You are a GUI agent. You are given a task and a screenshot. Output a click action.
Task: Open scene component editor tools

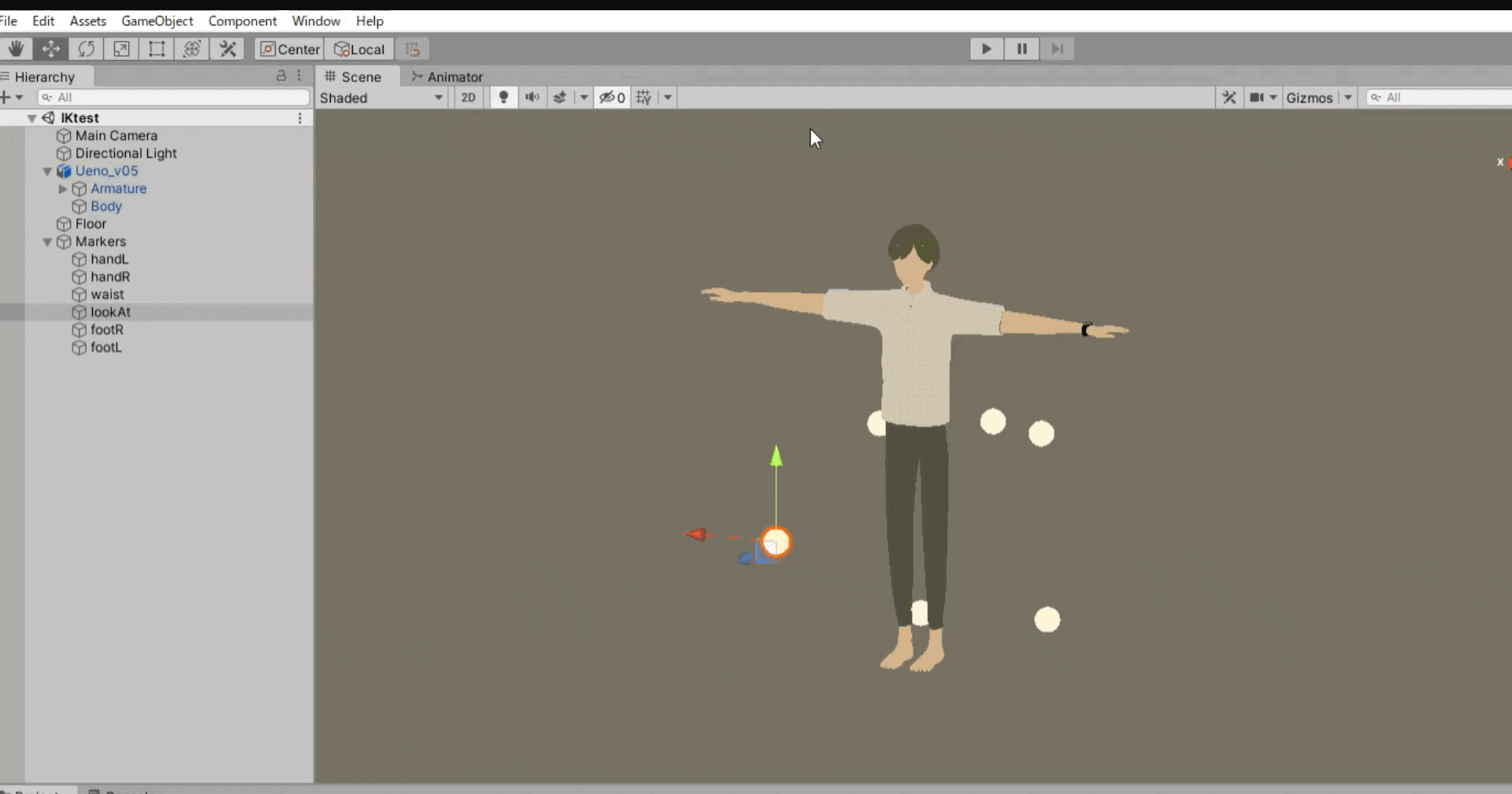1228,98
